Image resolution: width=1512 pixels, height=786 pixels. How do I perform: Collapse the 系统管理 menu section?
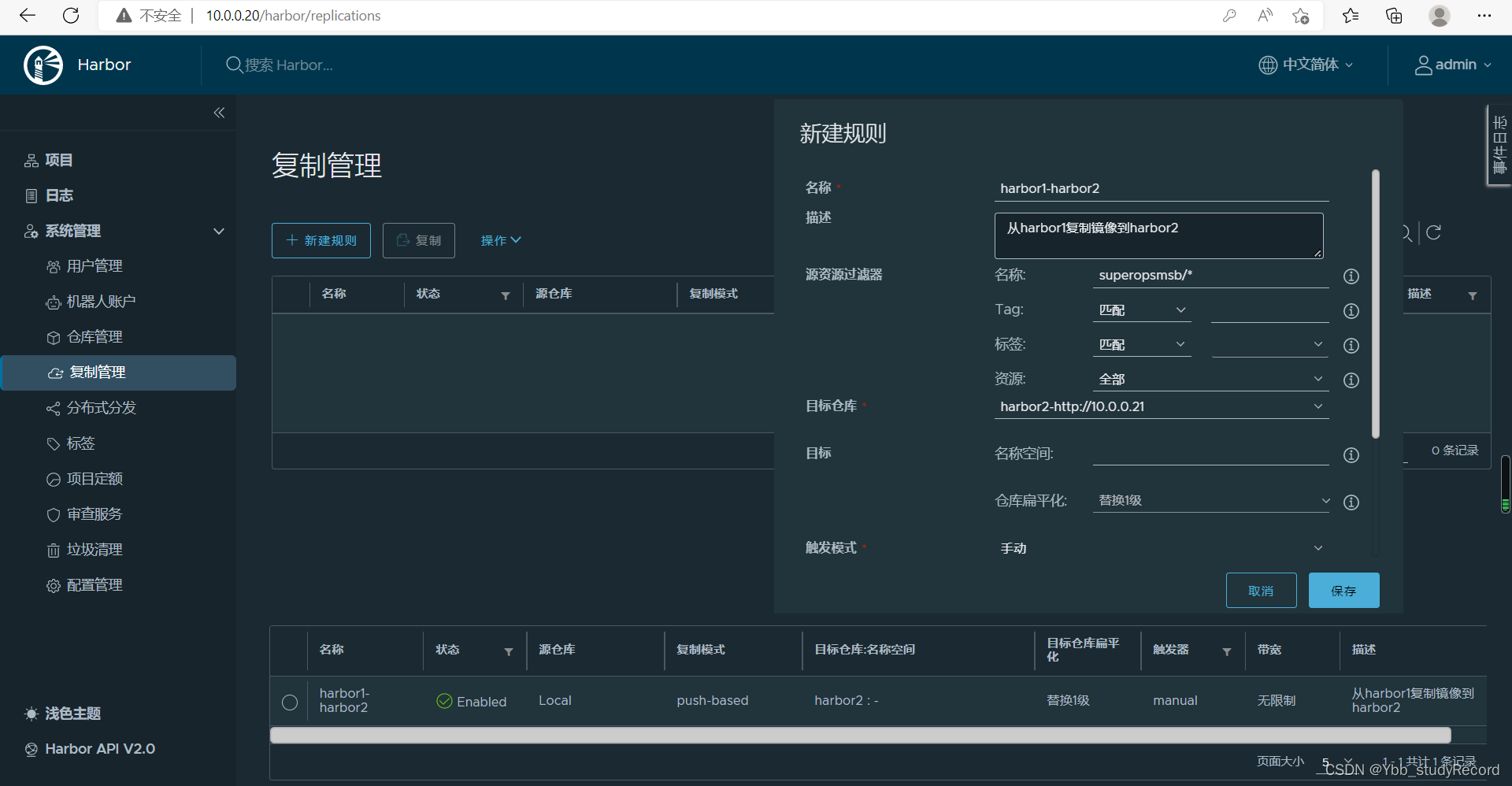[x=219, y=231]
